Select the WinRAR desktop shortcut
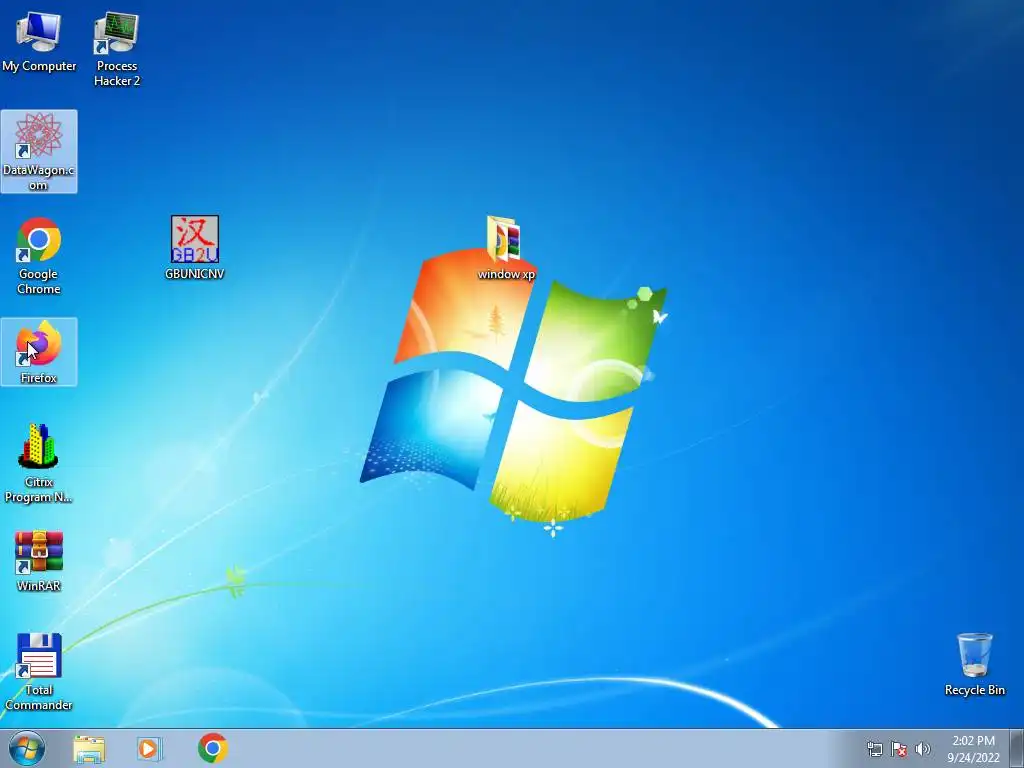 39,561
